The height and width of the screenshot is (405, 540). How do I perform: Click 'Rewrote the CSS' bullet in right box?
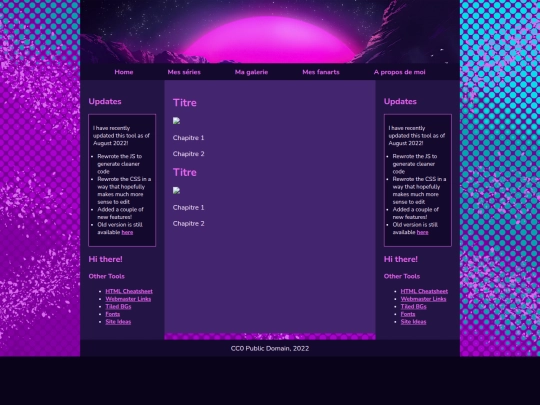[x=419, y=190]
